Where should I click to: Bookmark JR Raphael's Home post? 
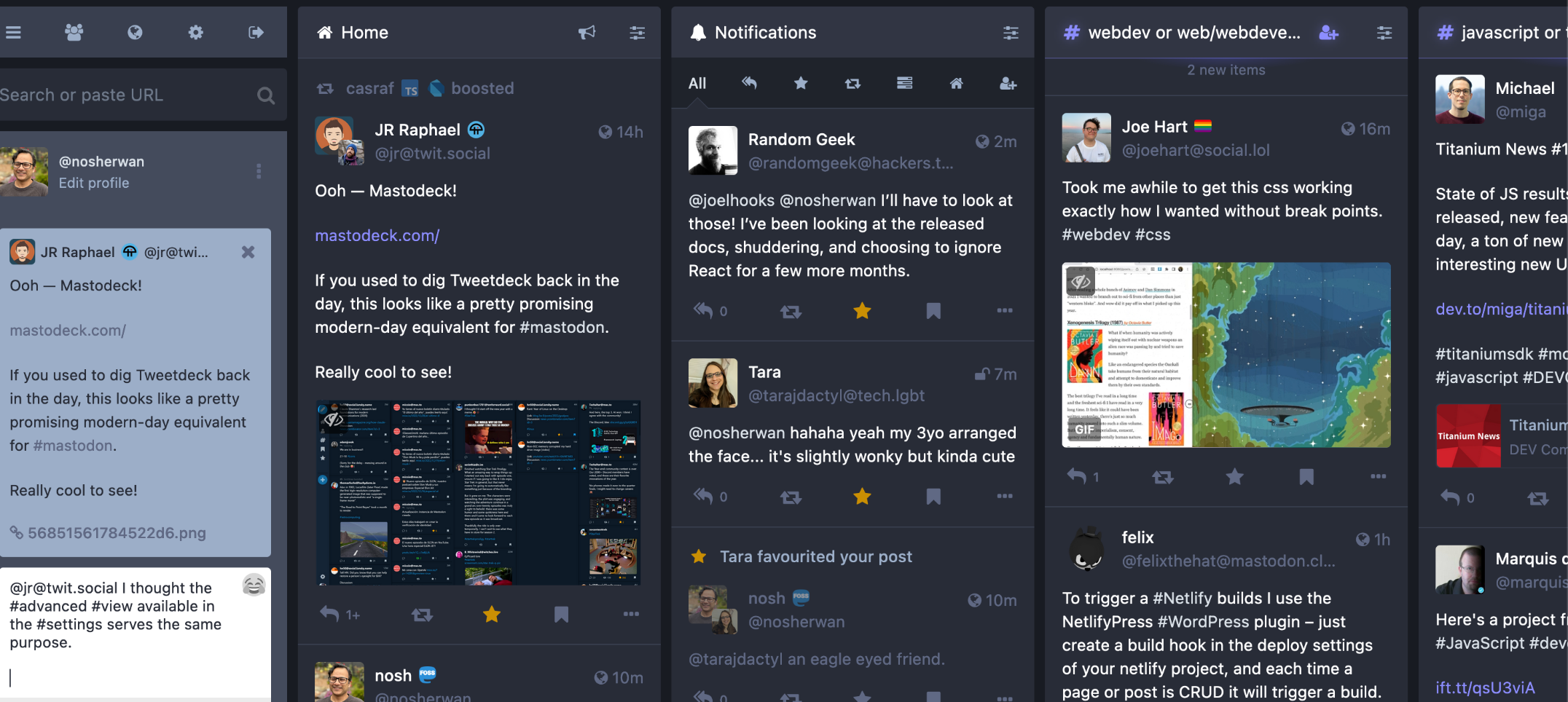click(x=561, y=615)
